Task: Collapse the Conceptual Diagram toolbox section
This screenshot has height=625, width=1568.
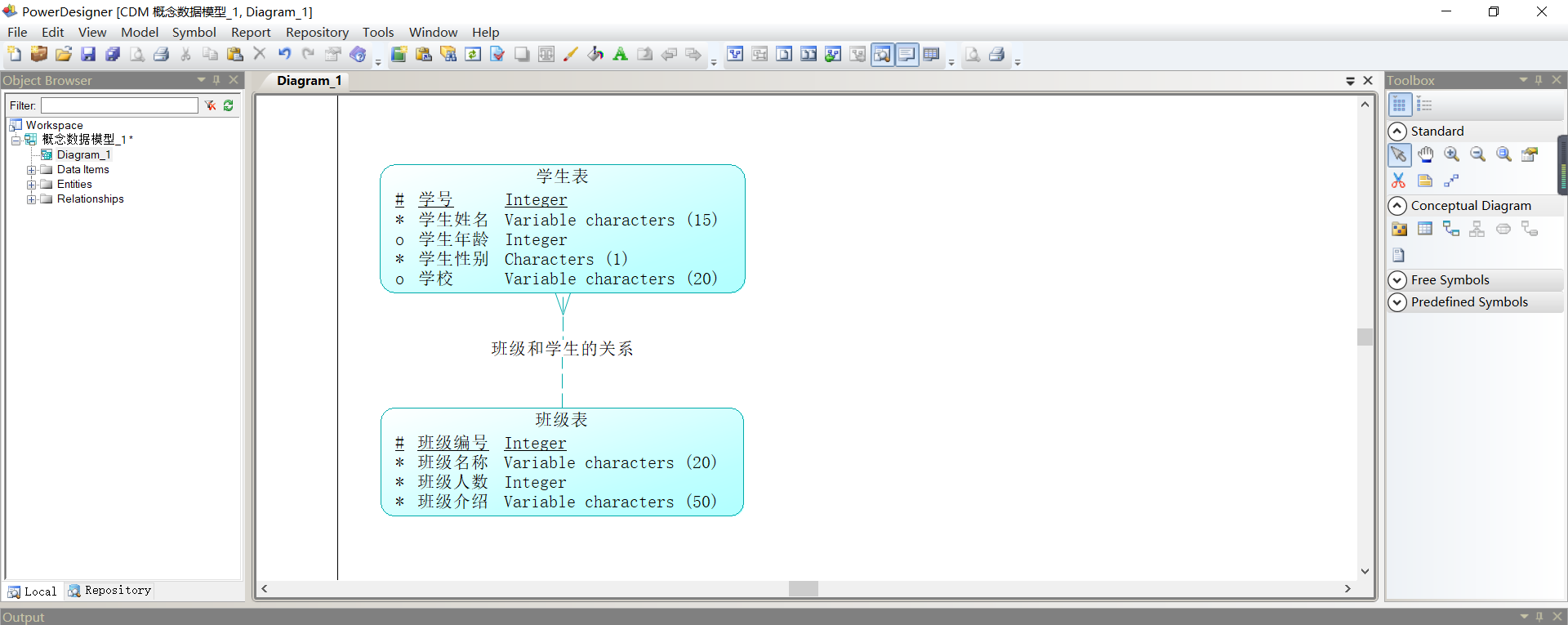Action: pyautogui.click(x=1397, y=206)
